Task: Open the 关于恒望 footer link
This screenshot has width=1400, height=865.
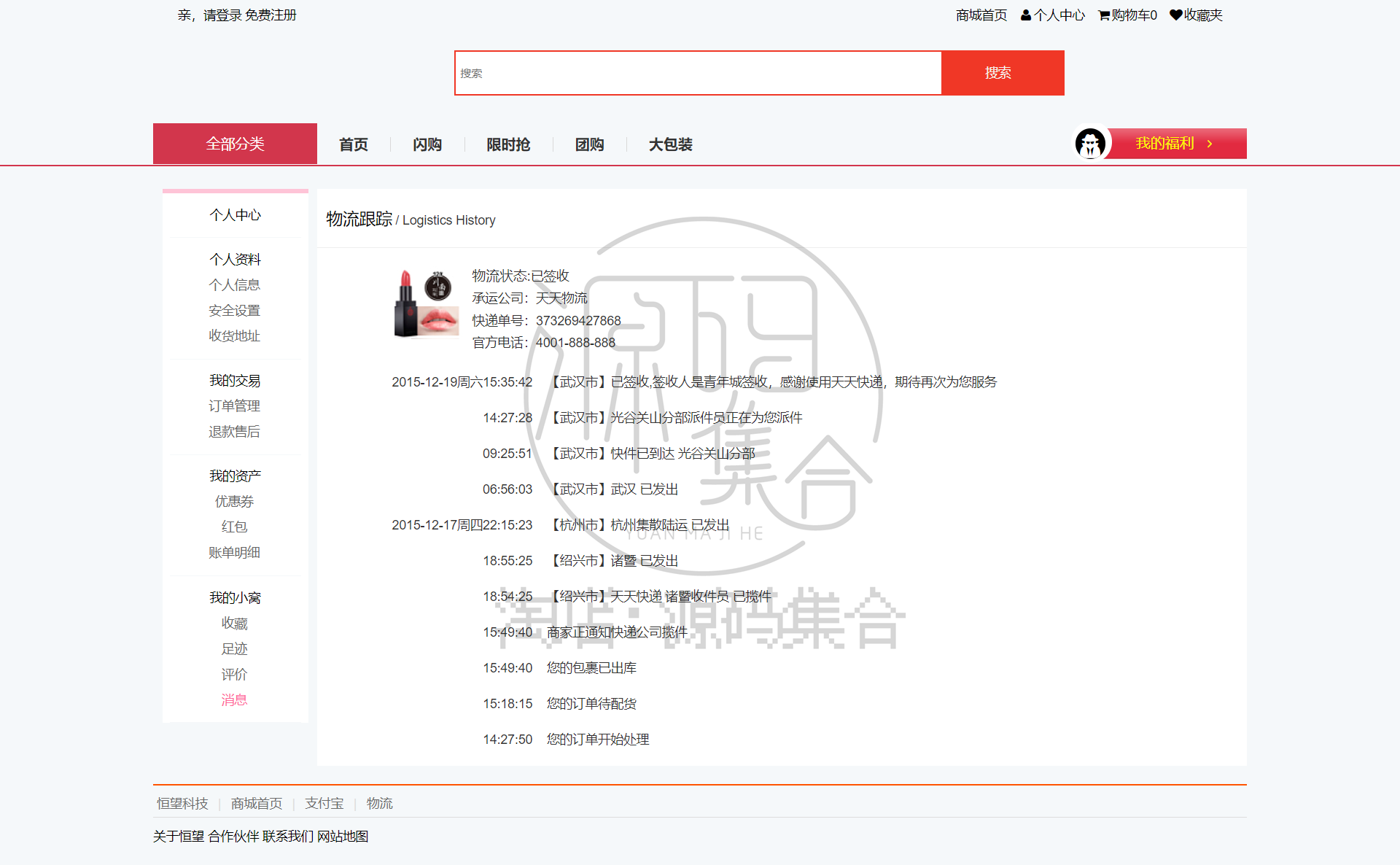Action: tap(179, 837)
